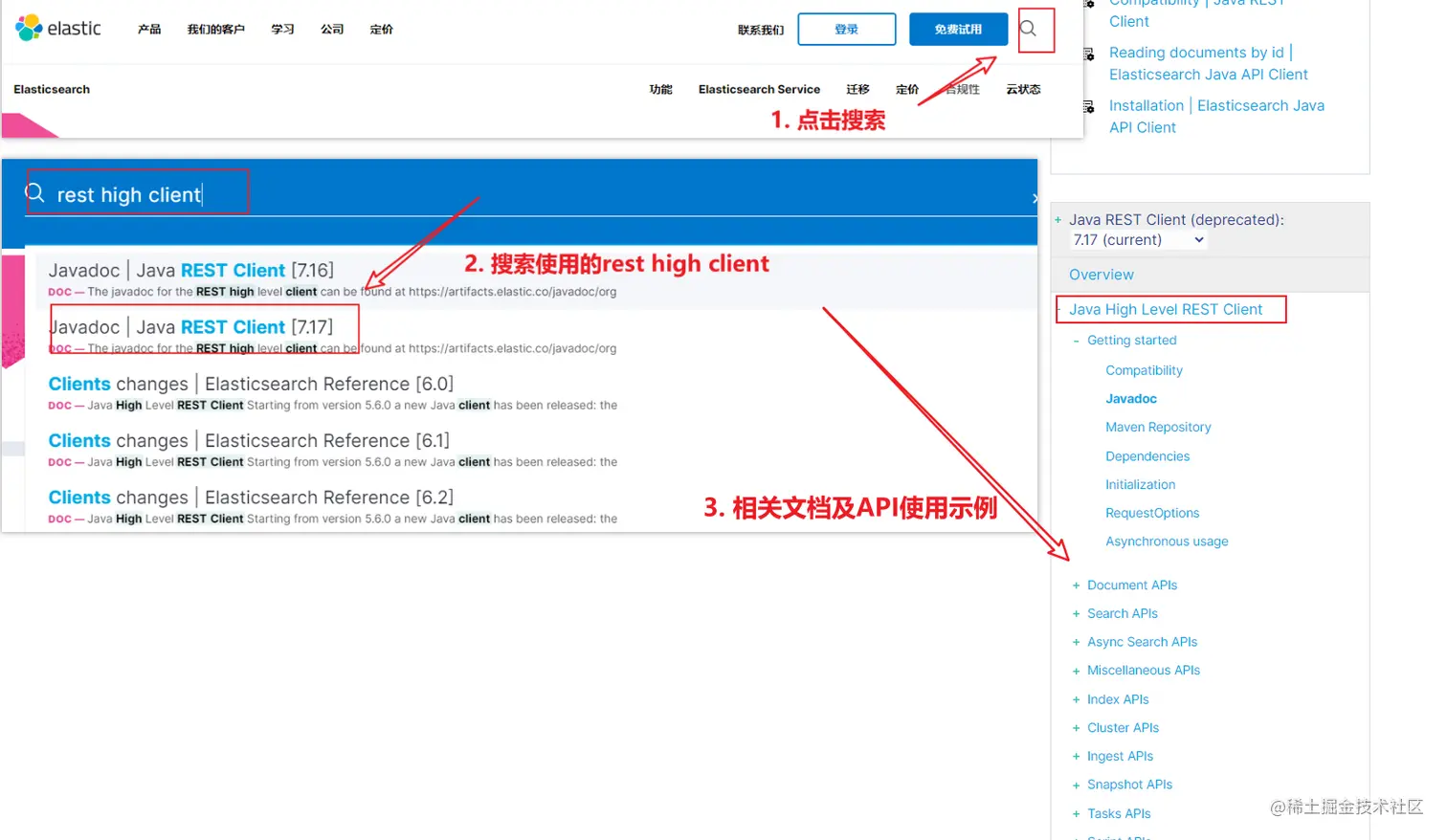Open Reading documents by id link
Image resolution: width=1447 pixels, height=840 pixels.
[x=1209, y=63]
